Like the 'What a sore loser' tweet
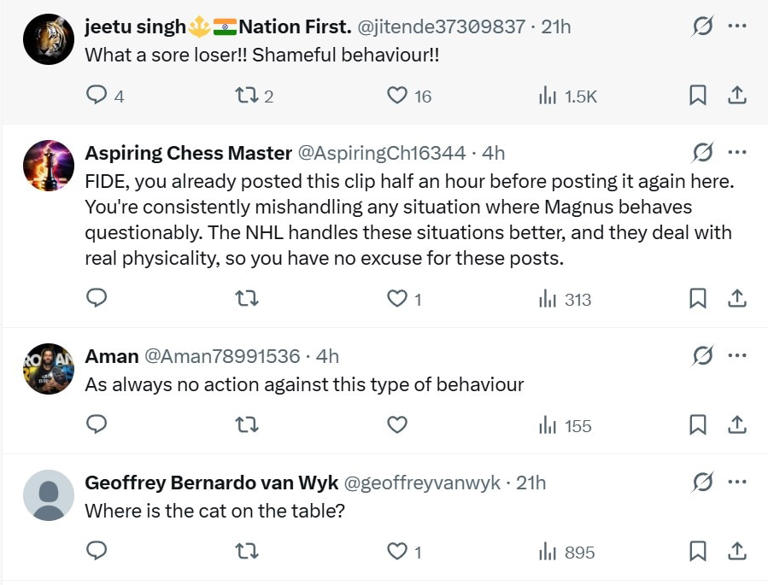Image resolution: width=768 pixels, height=585 pixels. click(397, 96)
